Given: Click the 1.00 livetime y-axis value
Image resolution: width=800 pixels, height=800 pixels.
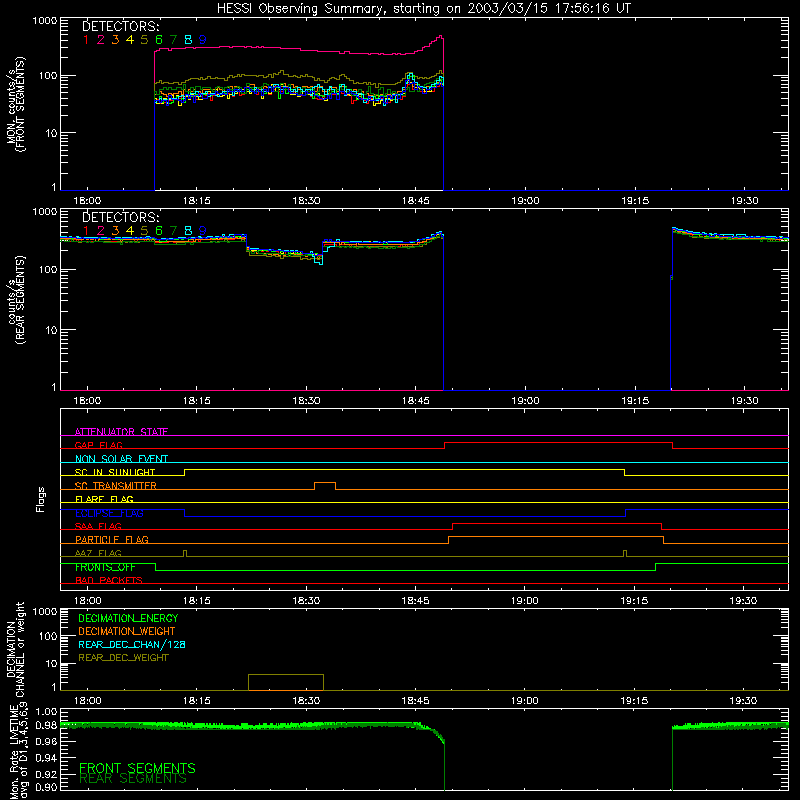Looking at the screenshot, I should (46, 712).
